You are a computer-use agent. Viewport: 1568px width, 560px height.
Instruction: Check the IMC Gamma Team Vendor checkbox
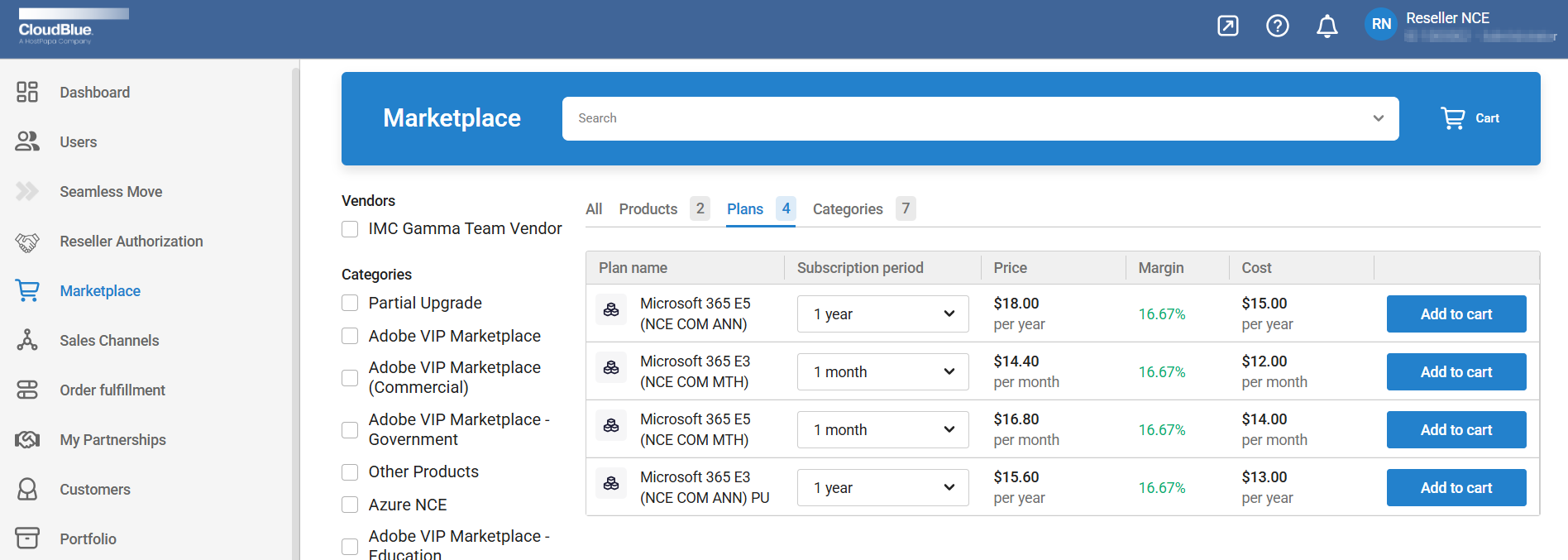pos(350,229)
